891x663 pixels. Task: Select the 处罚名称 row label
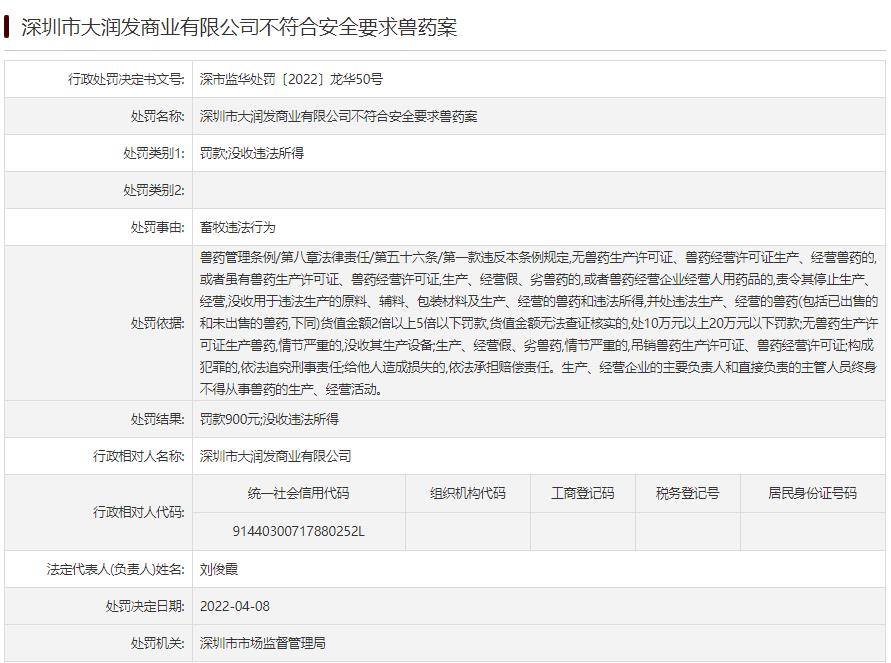click(x=157, y=116)
